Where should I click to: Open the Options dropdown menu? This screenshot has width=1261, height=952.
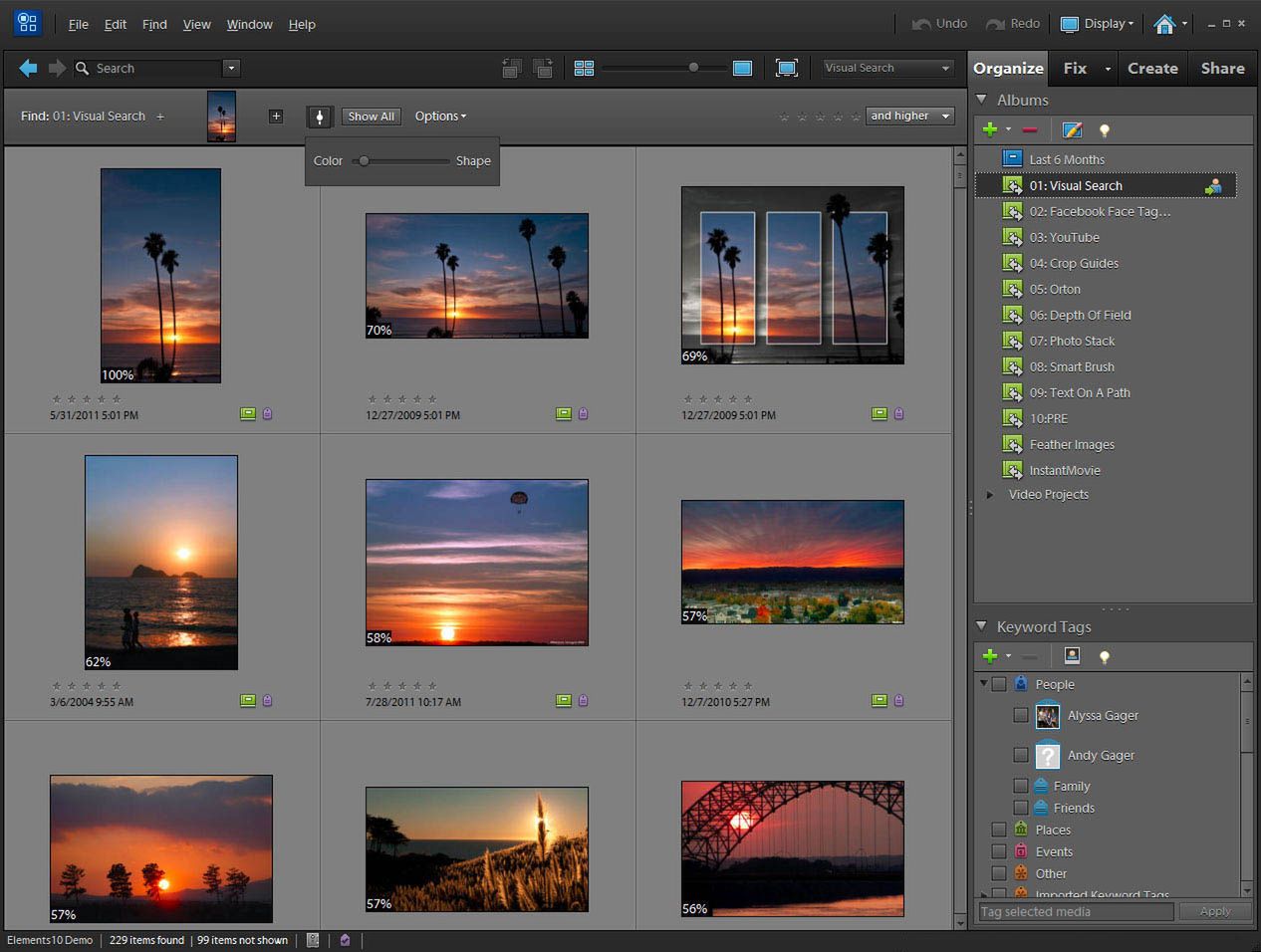click(440, 116)
